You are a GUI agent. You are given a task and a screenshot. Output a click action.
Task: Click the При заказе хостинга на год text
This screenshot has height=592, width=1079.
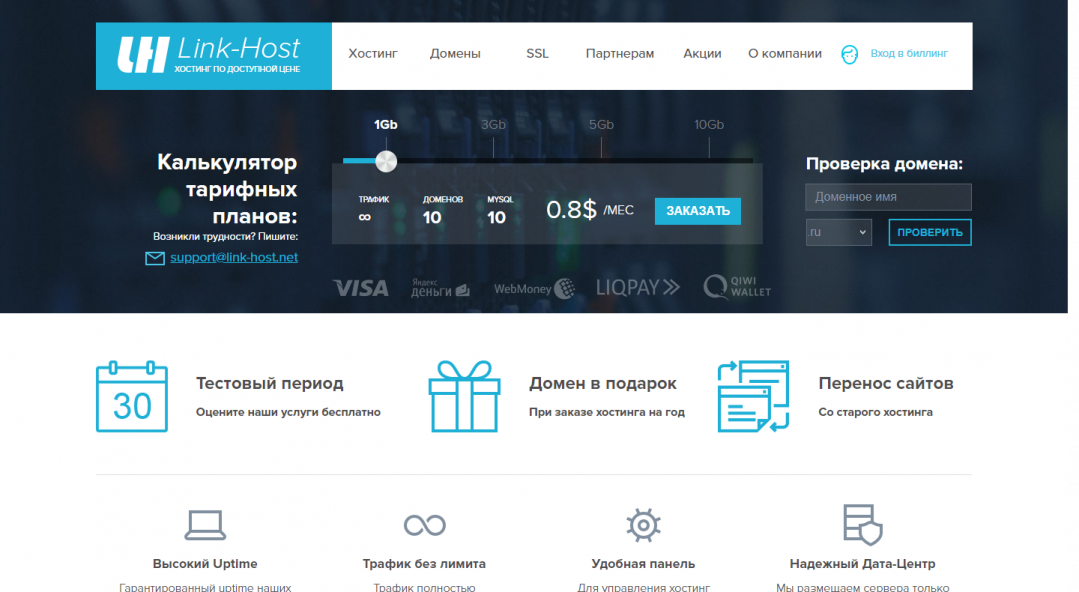[607, 412]
